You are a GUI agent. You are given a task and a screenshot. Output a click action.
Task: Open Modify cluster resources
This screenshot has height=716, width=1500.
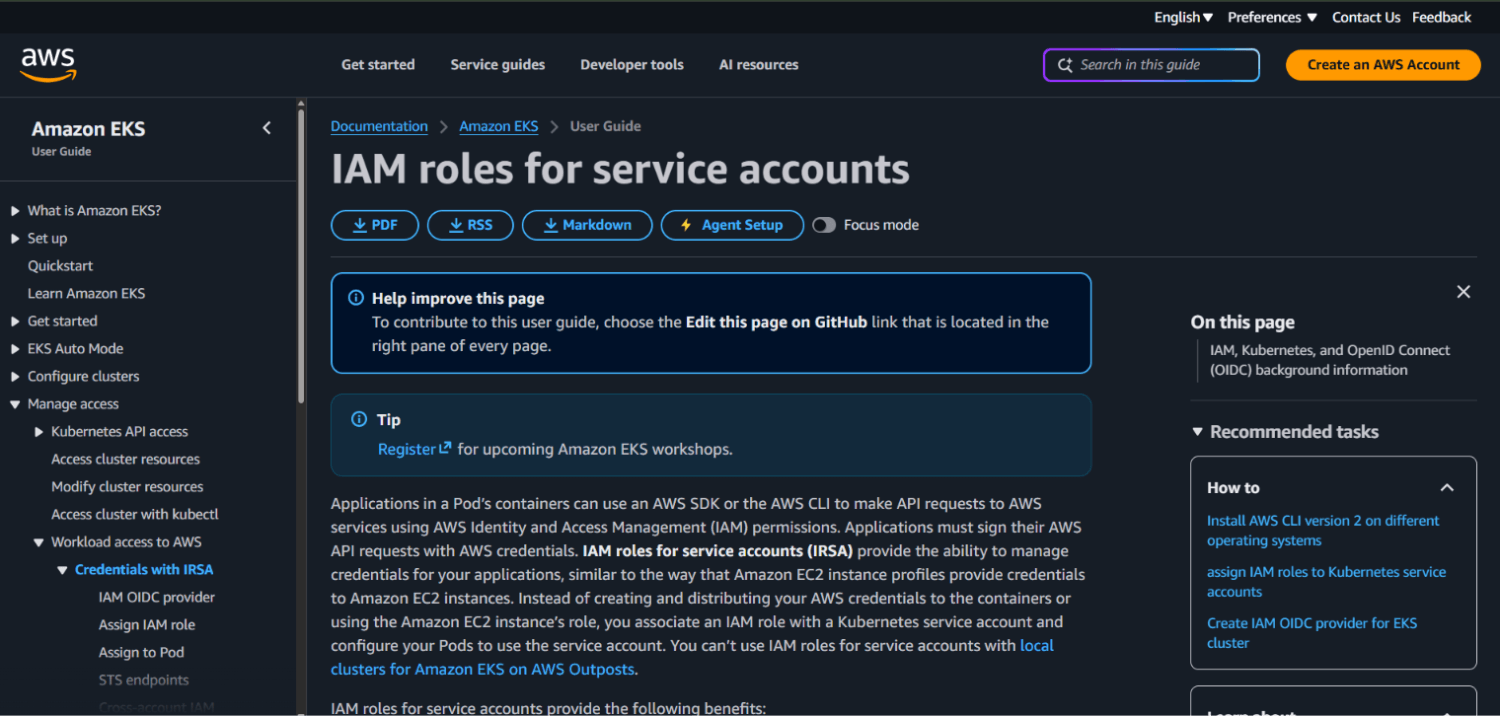[x=127, y=487]
